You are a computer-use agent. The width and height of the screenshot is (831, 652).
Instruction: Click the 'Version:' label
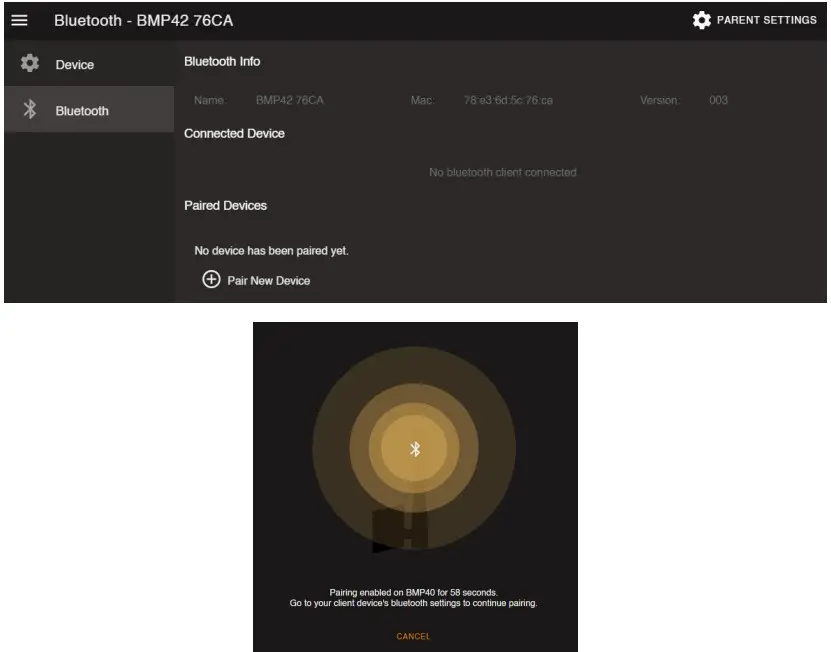[x=660, y=100]
